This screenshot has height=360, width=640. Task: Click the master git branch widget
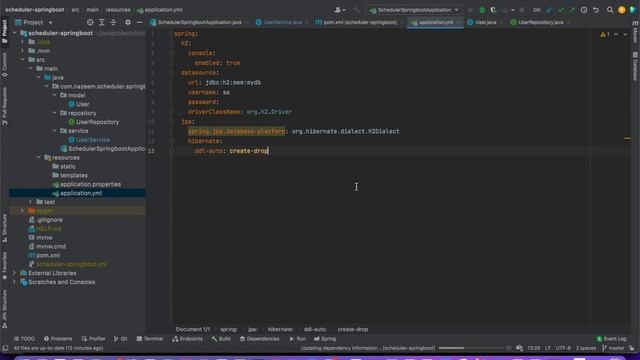coord(613,348)
